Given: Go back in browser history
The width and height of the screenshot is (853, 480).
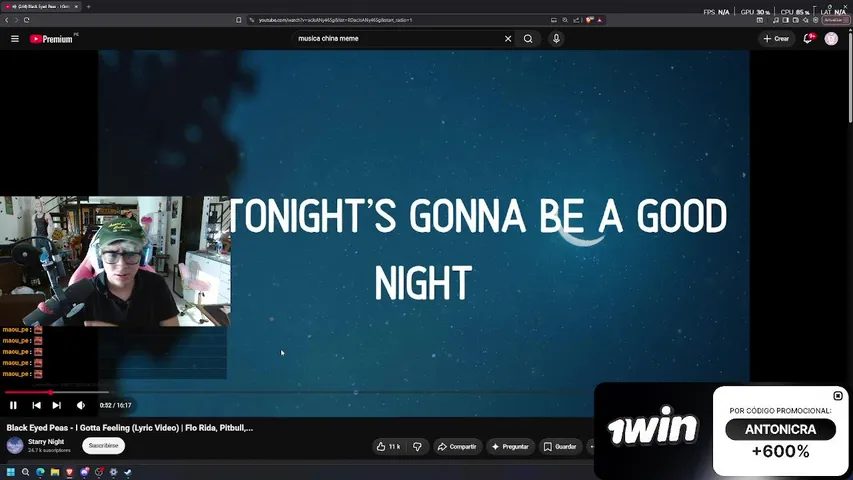Looking at the screenshot, I should pos(7,20).
